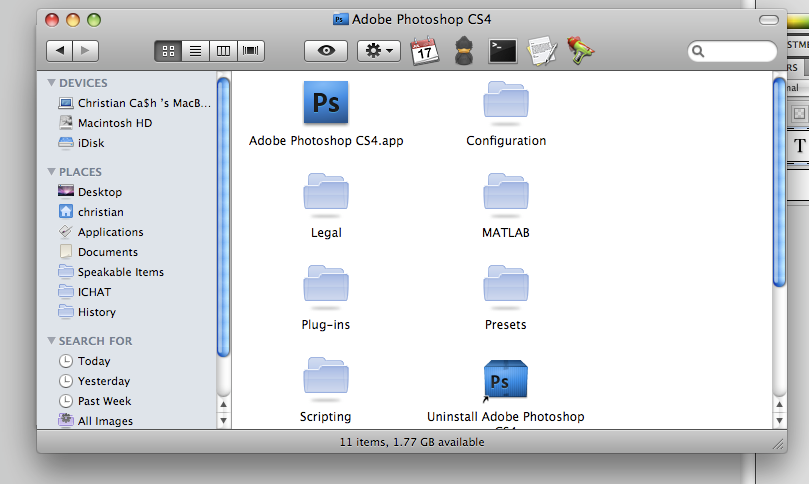Switch to column view

tap(223, 51)
